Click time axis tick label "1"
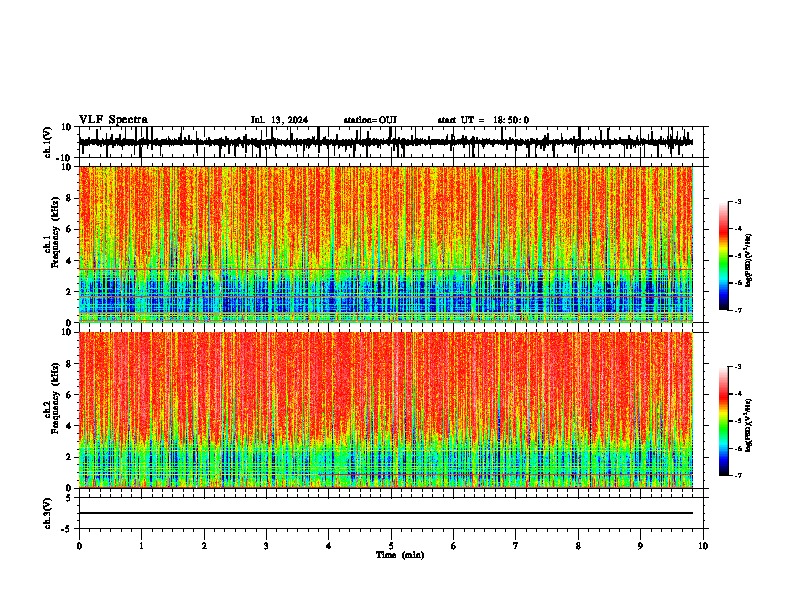The height and width of the screenshot is (612, 792). pyautogui.click(x=142, y=546)
